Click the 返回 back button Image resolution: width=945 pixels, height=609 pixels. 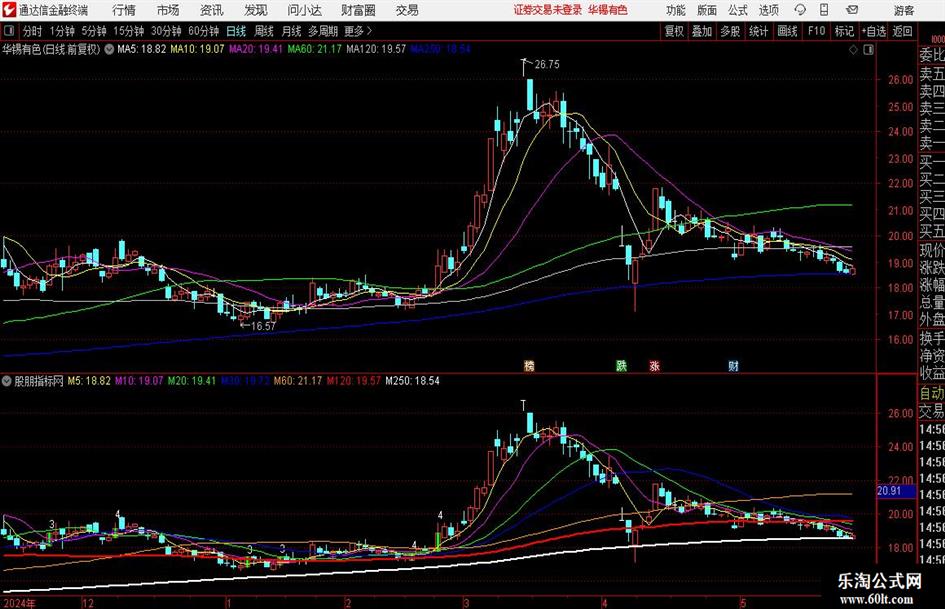[902, 31]
